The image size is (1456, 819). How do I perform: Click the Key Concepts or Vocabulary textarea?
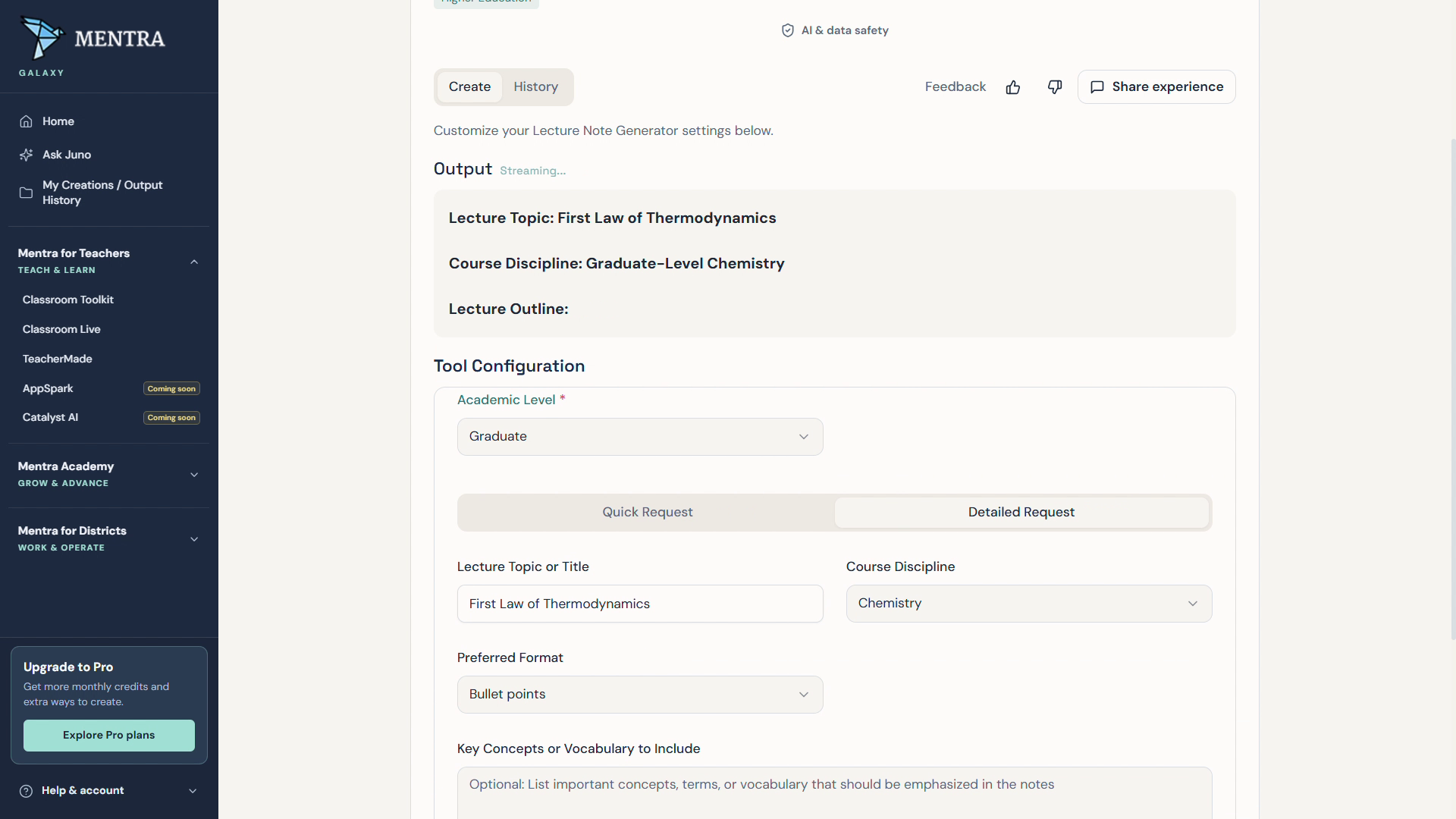click(835, 792)
